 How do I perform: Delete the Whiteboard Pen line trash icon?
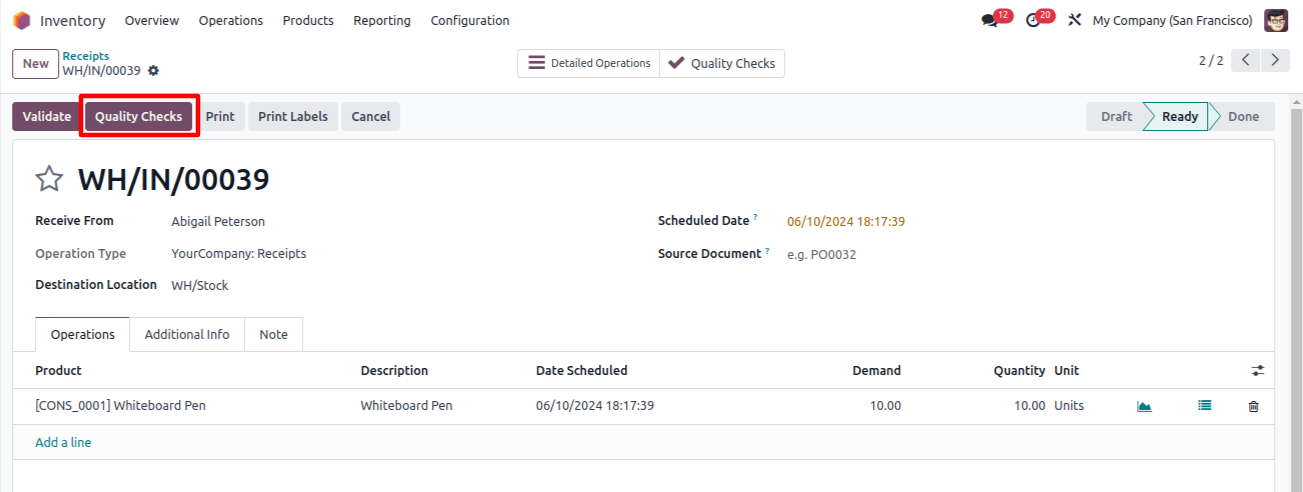point(1253,406)
